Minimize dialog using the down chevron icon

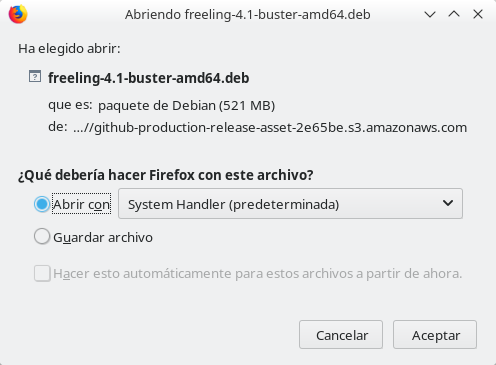coord(430,14)
